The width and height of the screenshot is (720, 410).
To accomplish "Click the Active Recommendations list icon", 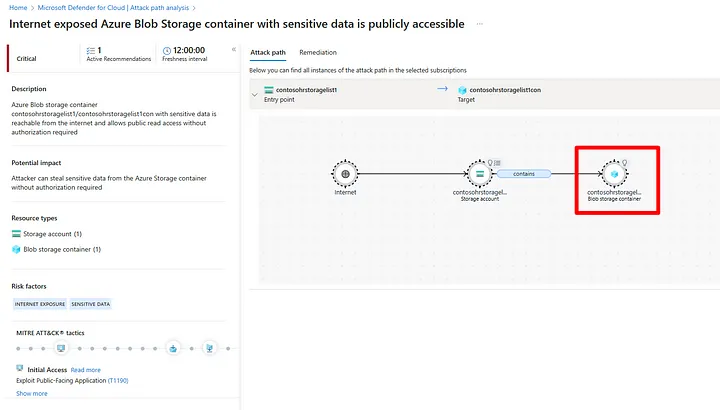I will (x=91, y=51).
